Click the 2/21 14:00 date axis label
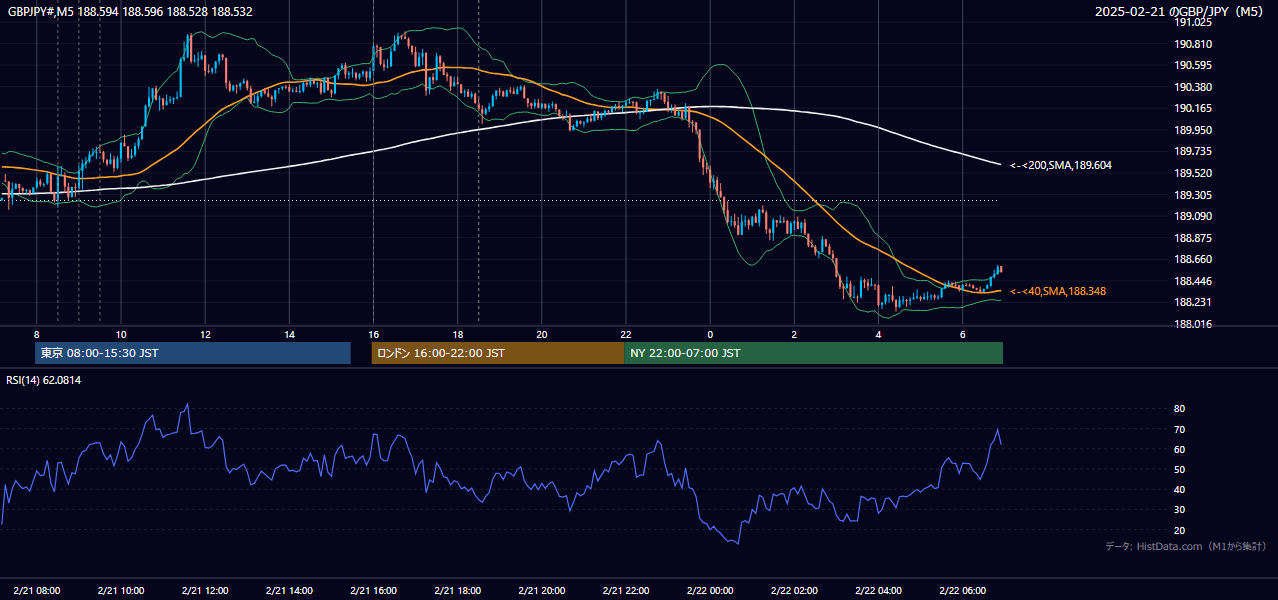This screenshot has width=1278, height=600. (289, 590)
